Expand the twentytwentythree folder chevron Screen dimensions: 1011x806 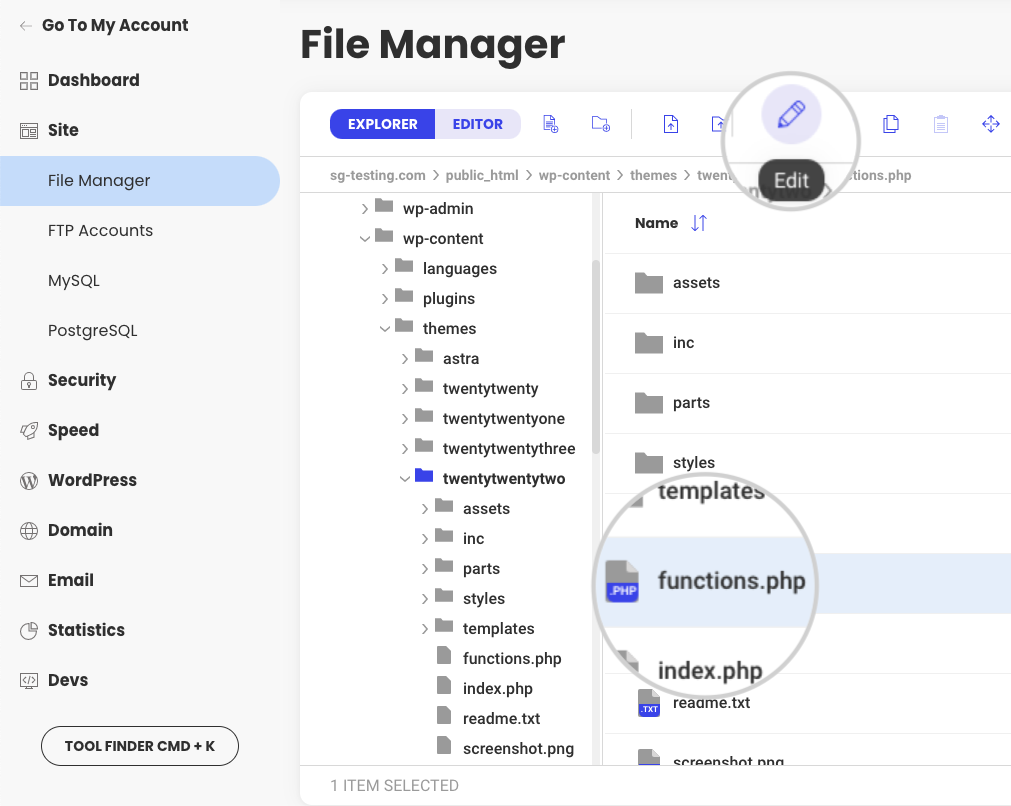[404, 448]
